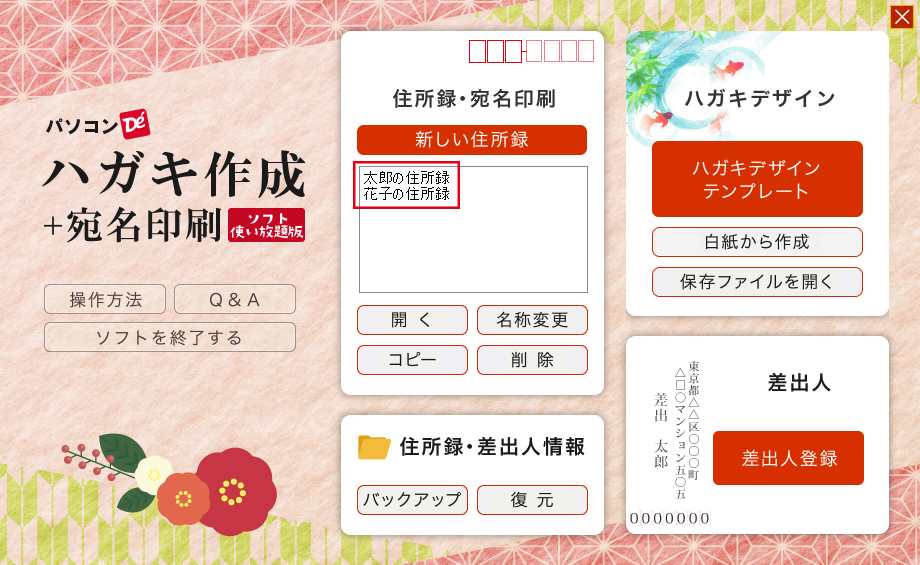The width and height of the screenshot is (920, 565).
Task: Click 差出人登録 button
Action: [x=788, y=458]
